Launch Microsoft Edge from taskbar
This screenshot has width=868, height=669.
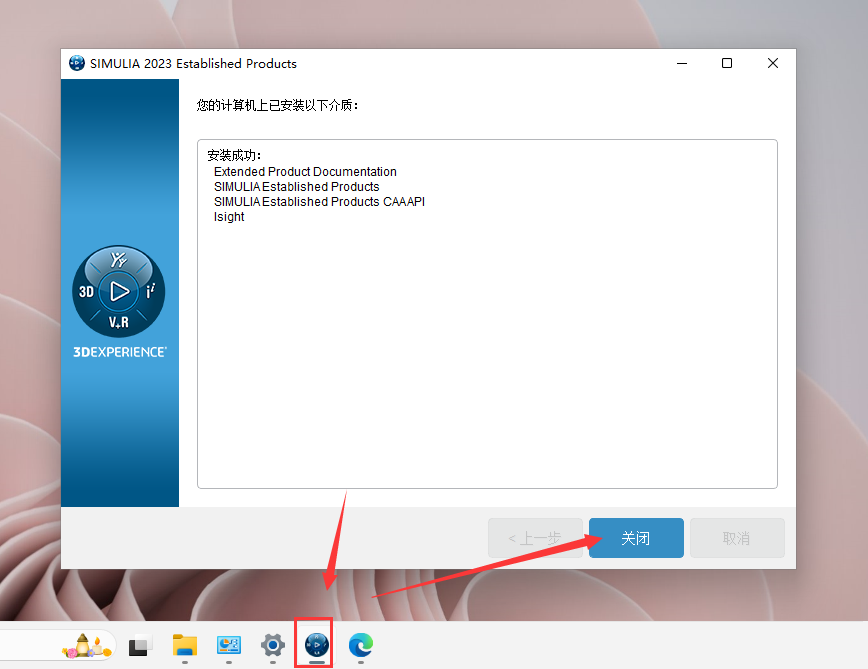click(x=361, y=645)
